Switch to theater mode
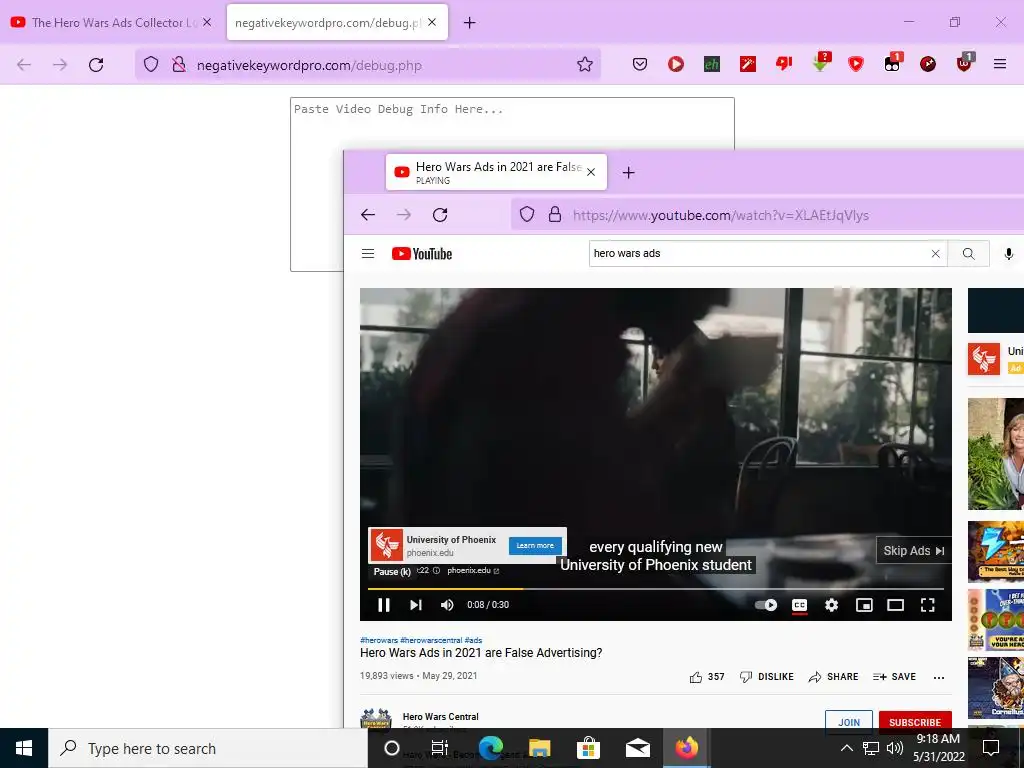The image size is (1024, 768). click(x=895, y=605)
